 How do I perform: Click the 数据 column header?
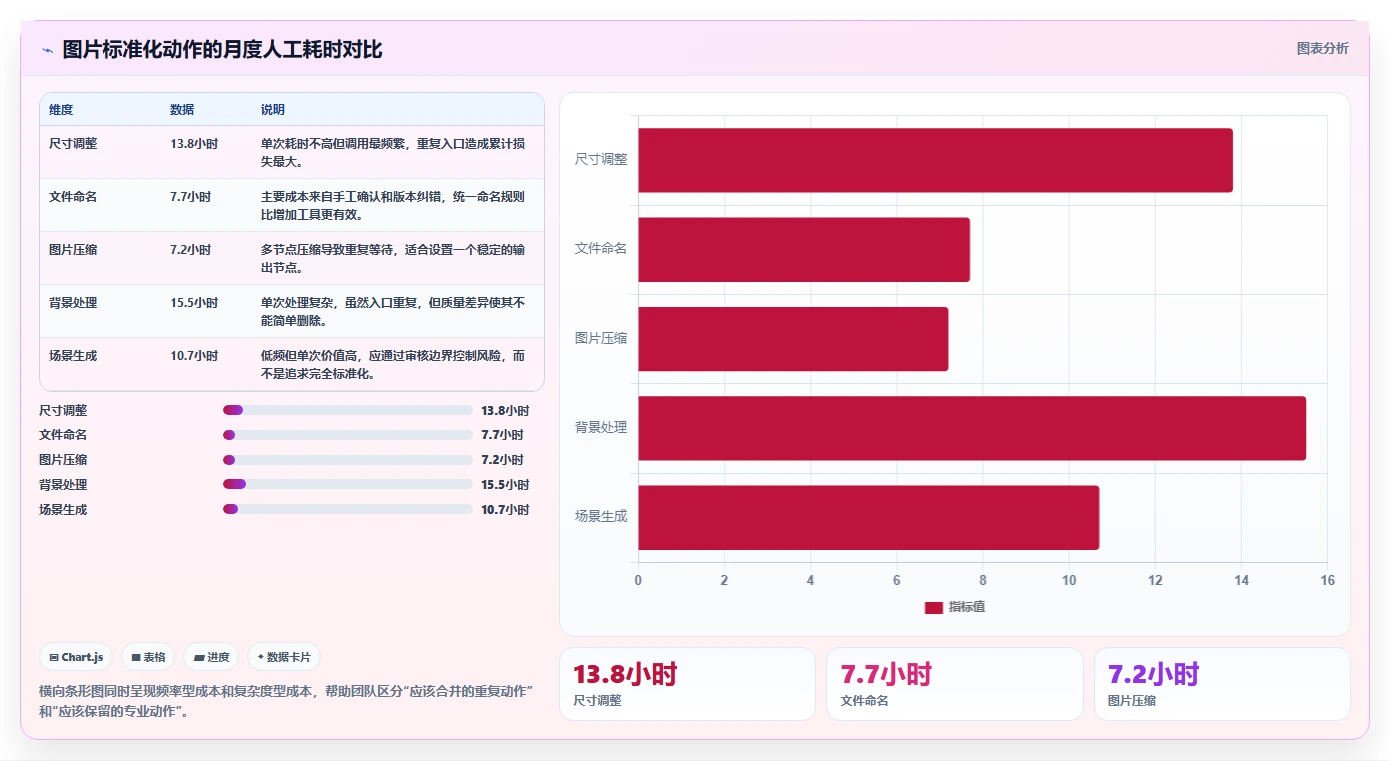[182, 110]
